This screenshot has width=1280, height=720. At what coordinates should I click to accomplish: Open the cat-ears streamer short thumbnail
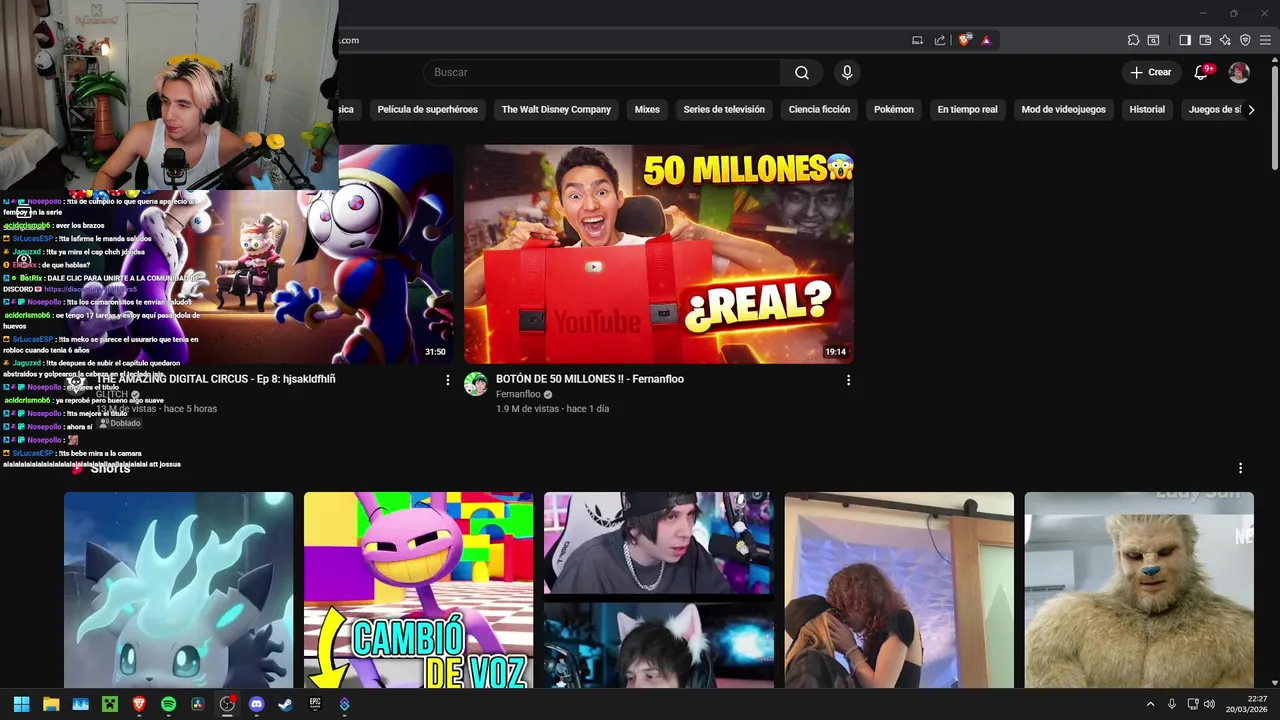[658, 590]
